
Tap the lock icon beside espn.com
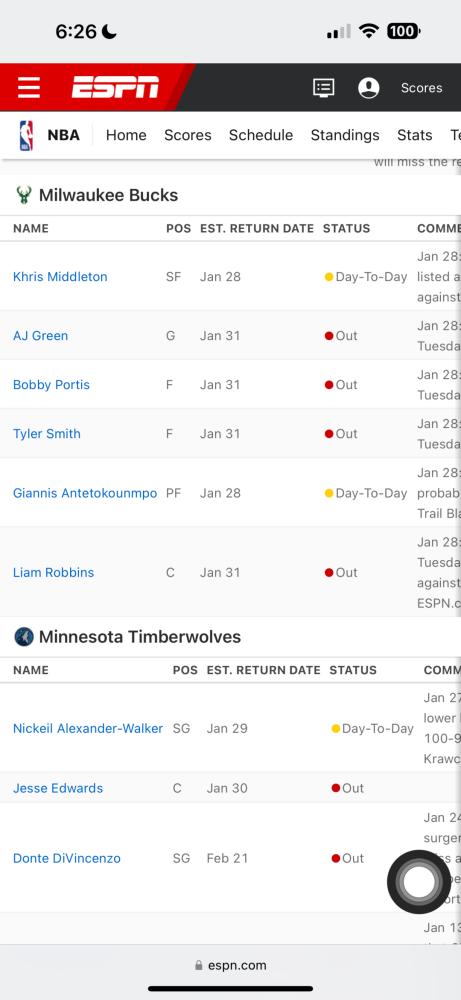pos(199,966)
